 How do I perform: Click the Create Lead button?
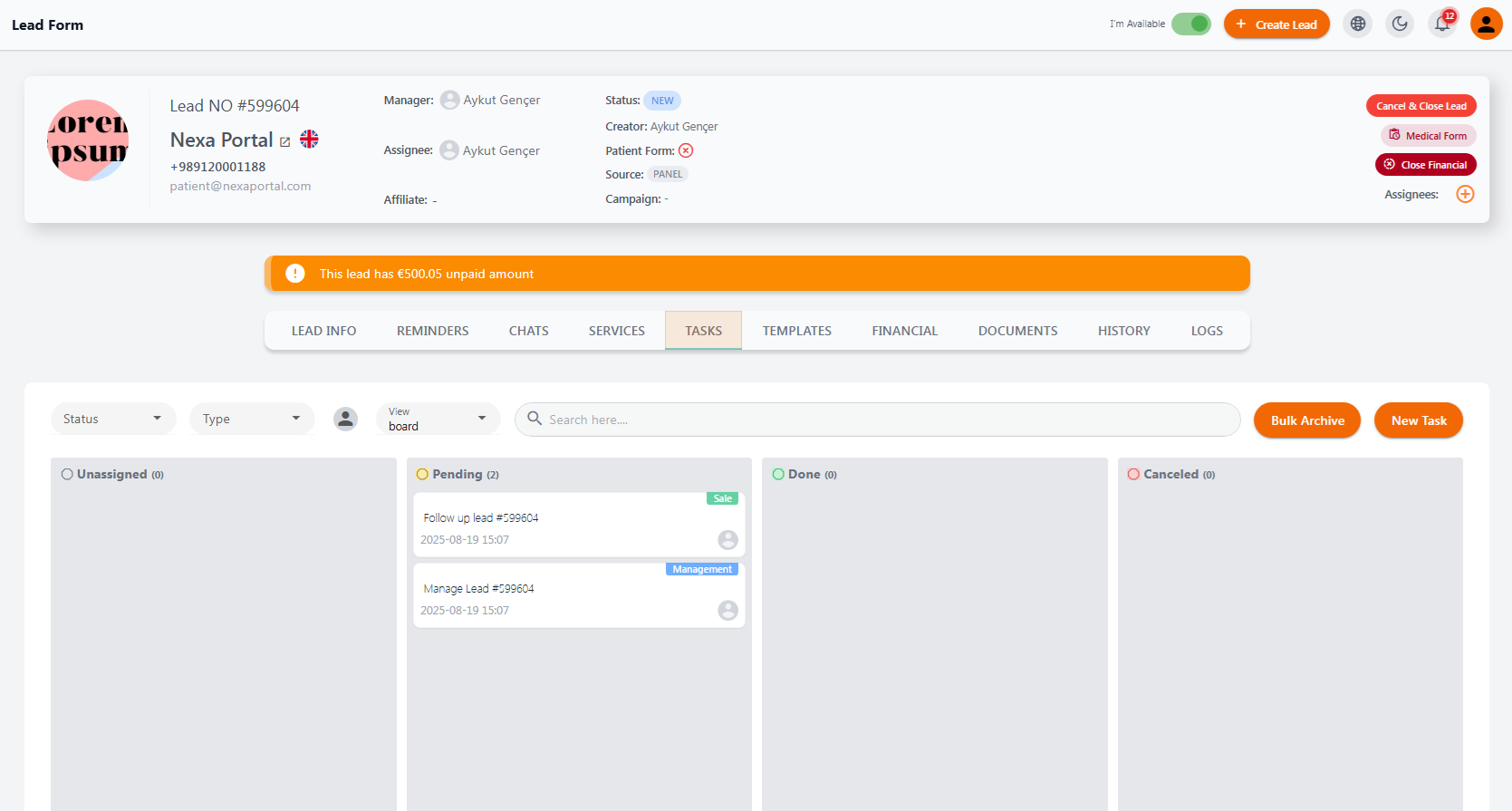(x=1276, y=24)
